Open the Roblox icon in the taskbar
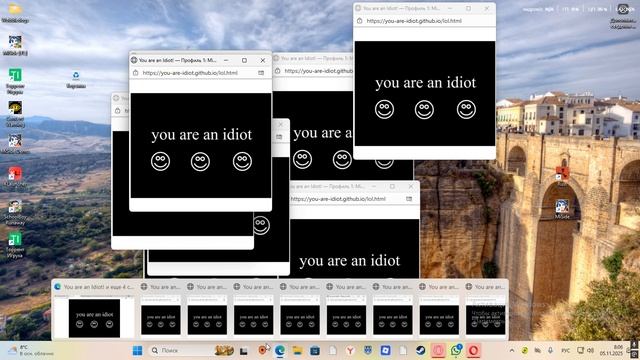Screen dimensions: 640x360 click(x=385, y=351)
